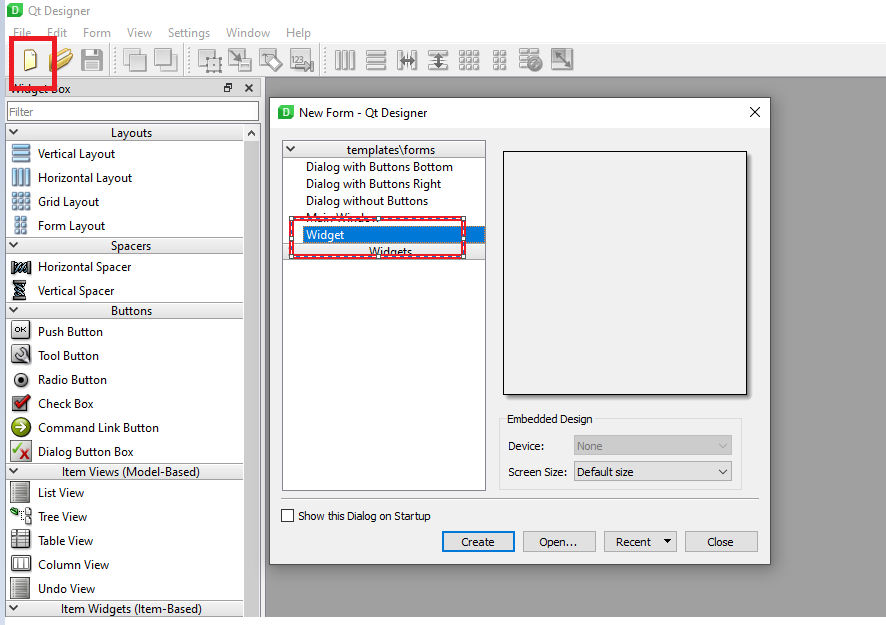Collapse the templates\forms tree section
886x625 pixels.
point(291,149)
